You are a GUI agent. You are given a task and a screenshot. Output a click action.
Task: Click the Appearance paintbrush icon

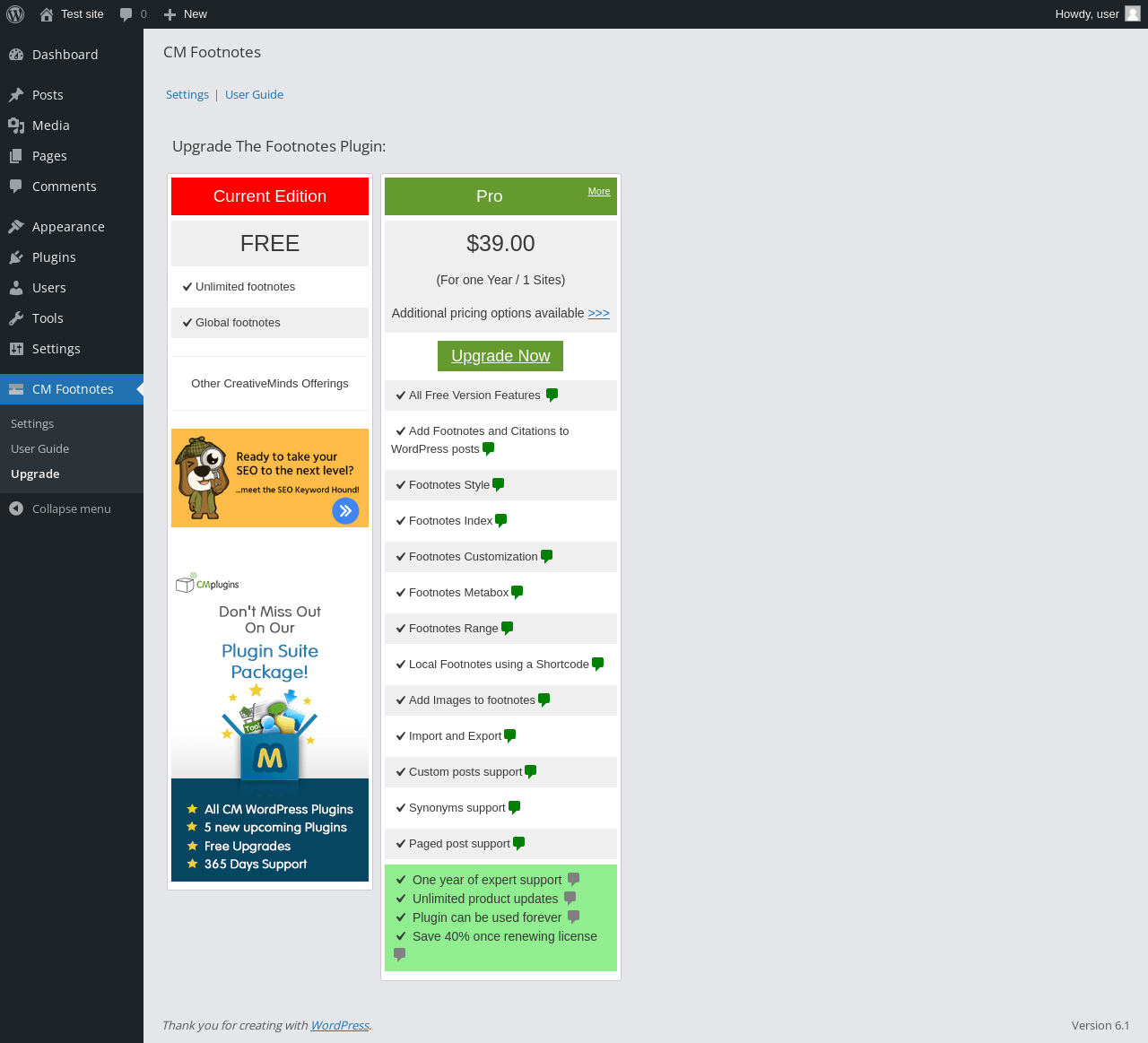pyautogui.click(x=16, y=227)
